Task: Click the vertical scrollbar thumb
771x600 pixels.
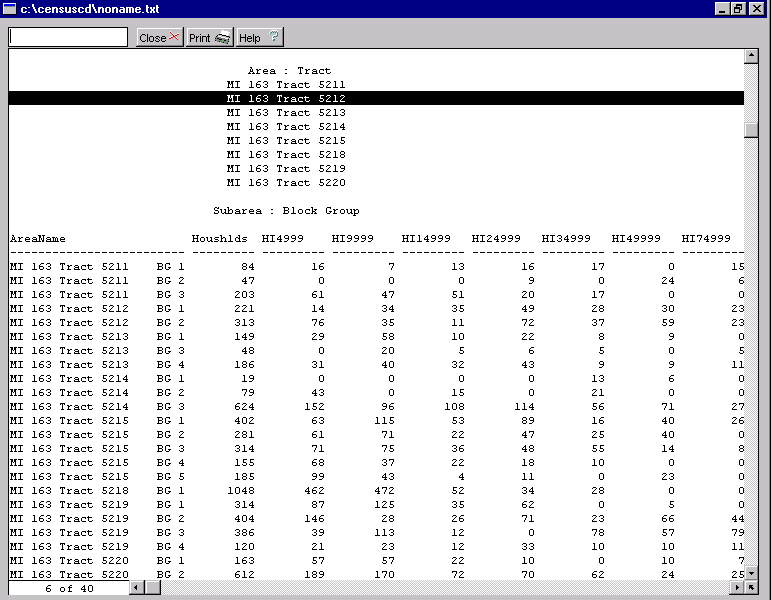Action: 751,130
